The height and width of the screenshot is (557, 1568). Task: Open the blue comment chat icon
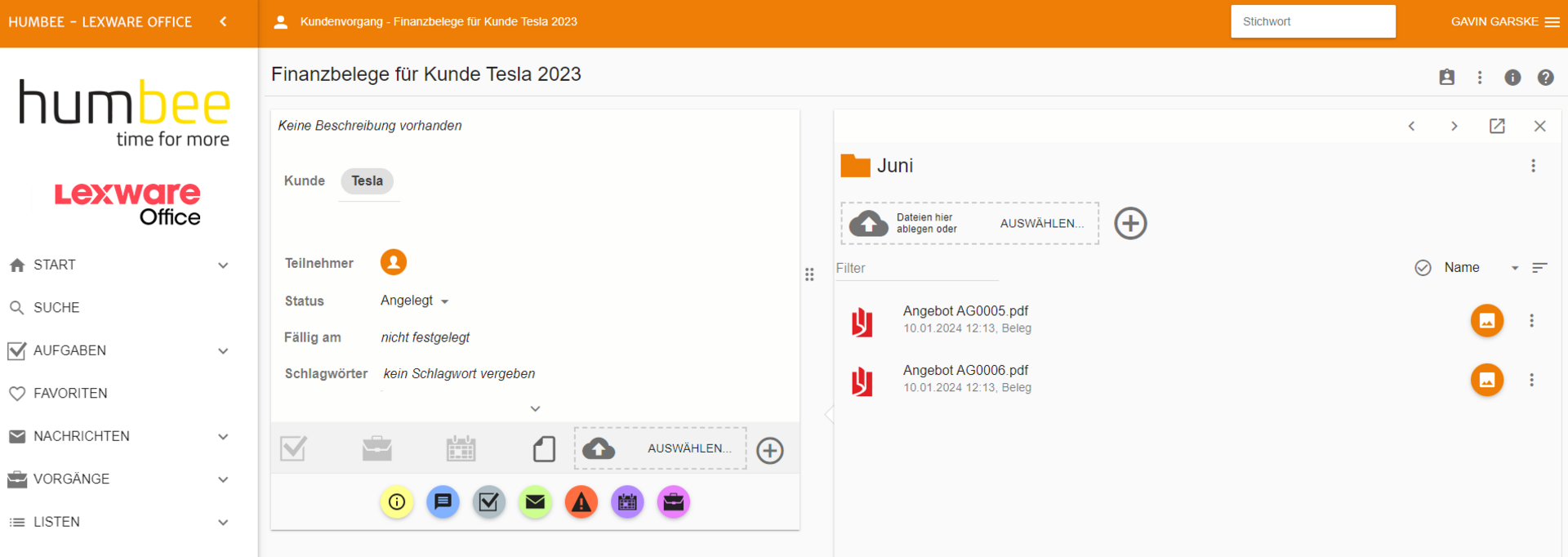(443, 502)
